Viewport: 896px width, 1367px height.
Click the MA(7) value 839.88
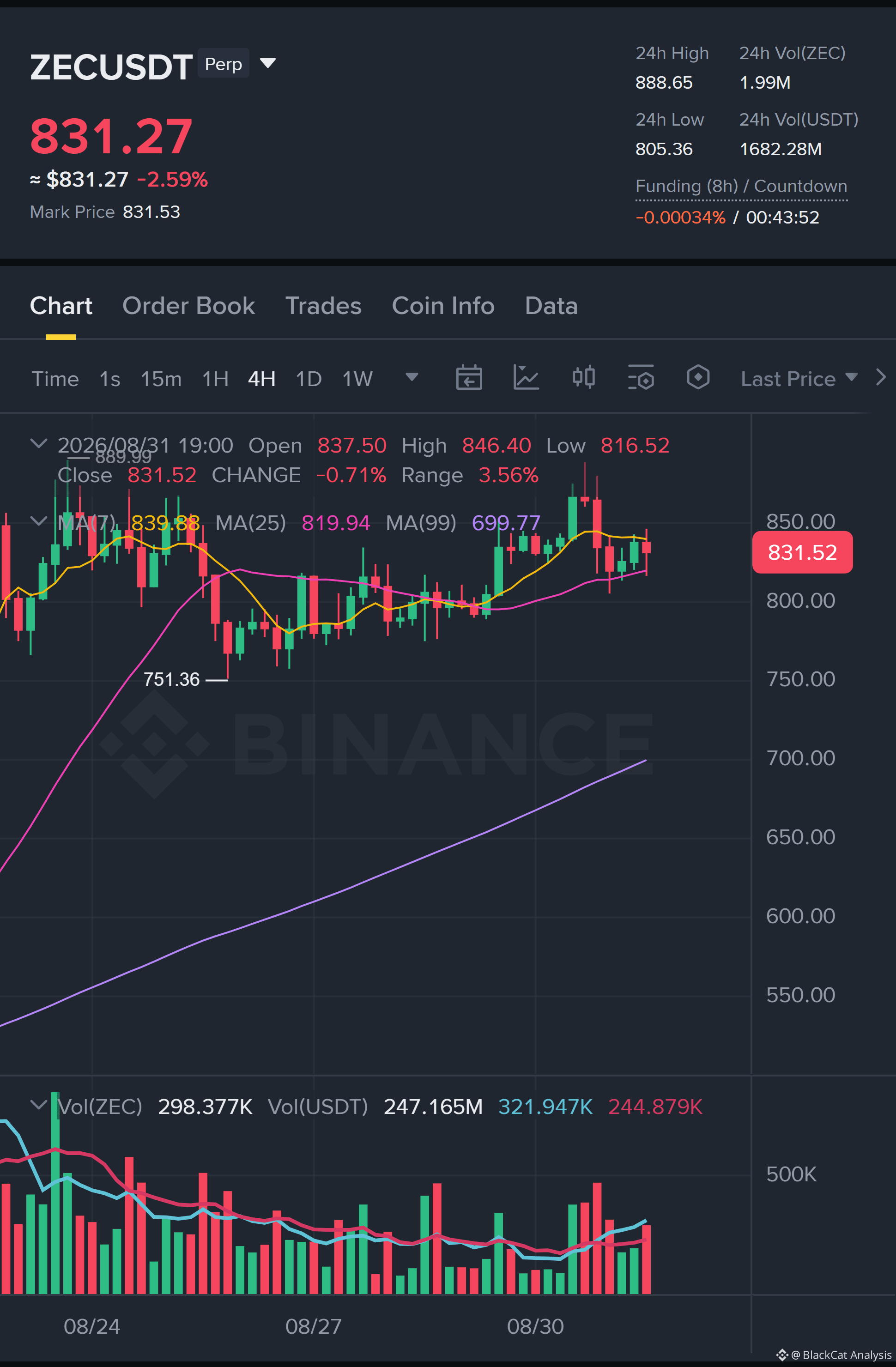pos(165,523)
